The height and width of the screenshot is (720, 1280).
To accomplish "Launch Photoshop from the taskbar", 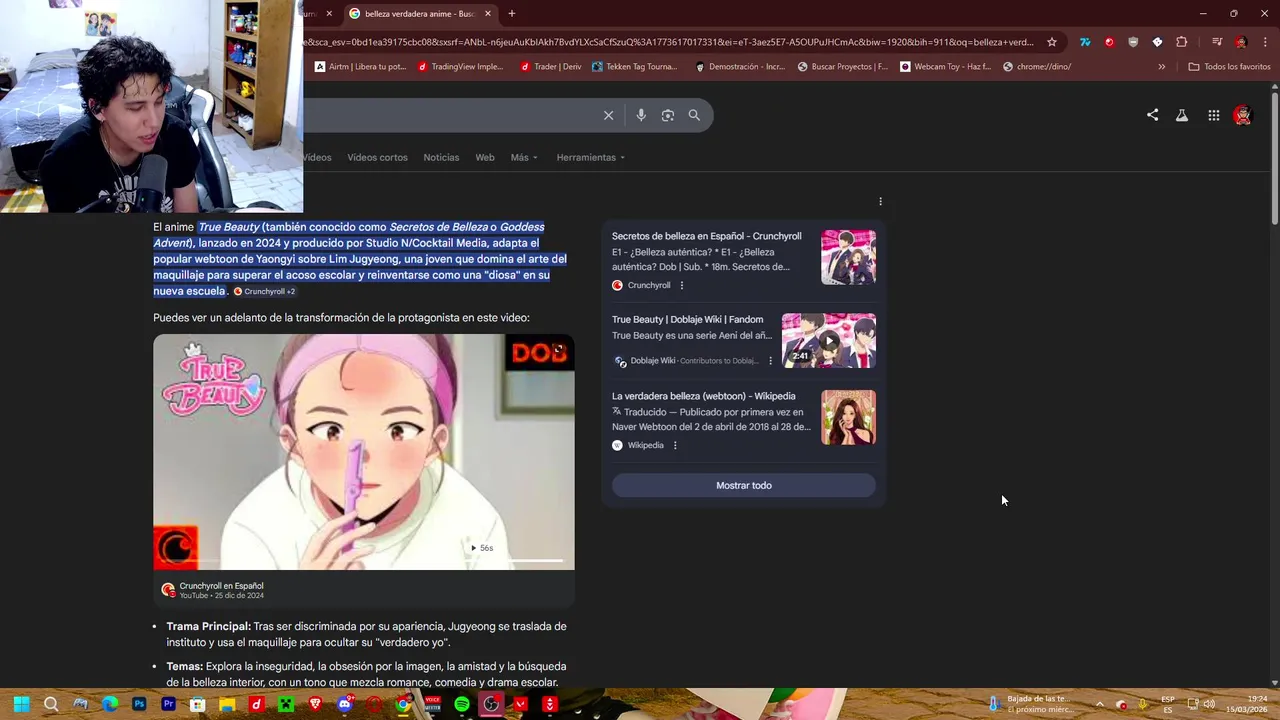I will 139,704.
